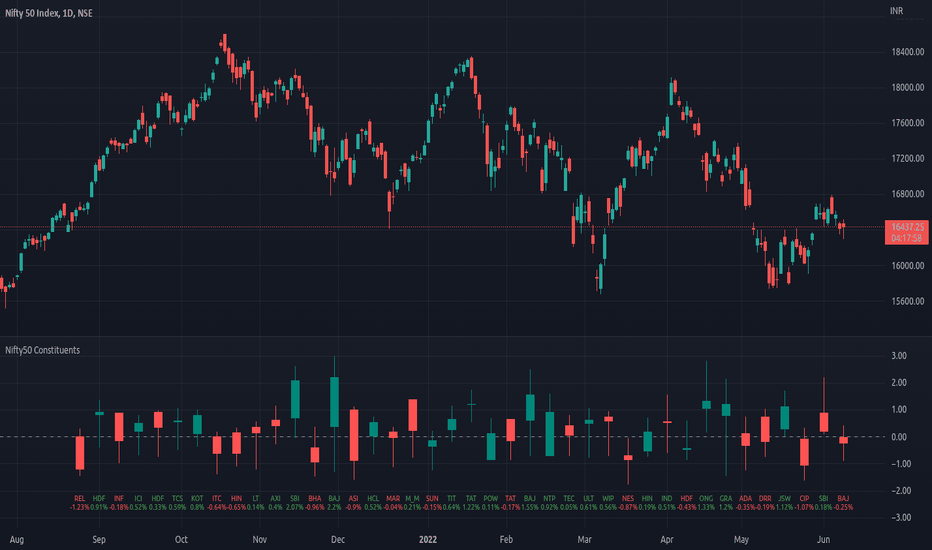Viewport: 932px width, 550px height.
Task: Select the SBI label showing 2.07%
Action: (295, 503)
